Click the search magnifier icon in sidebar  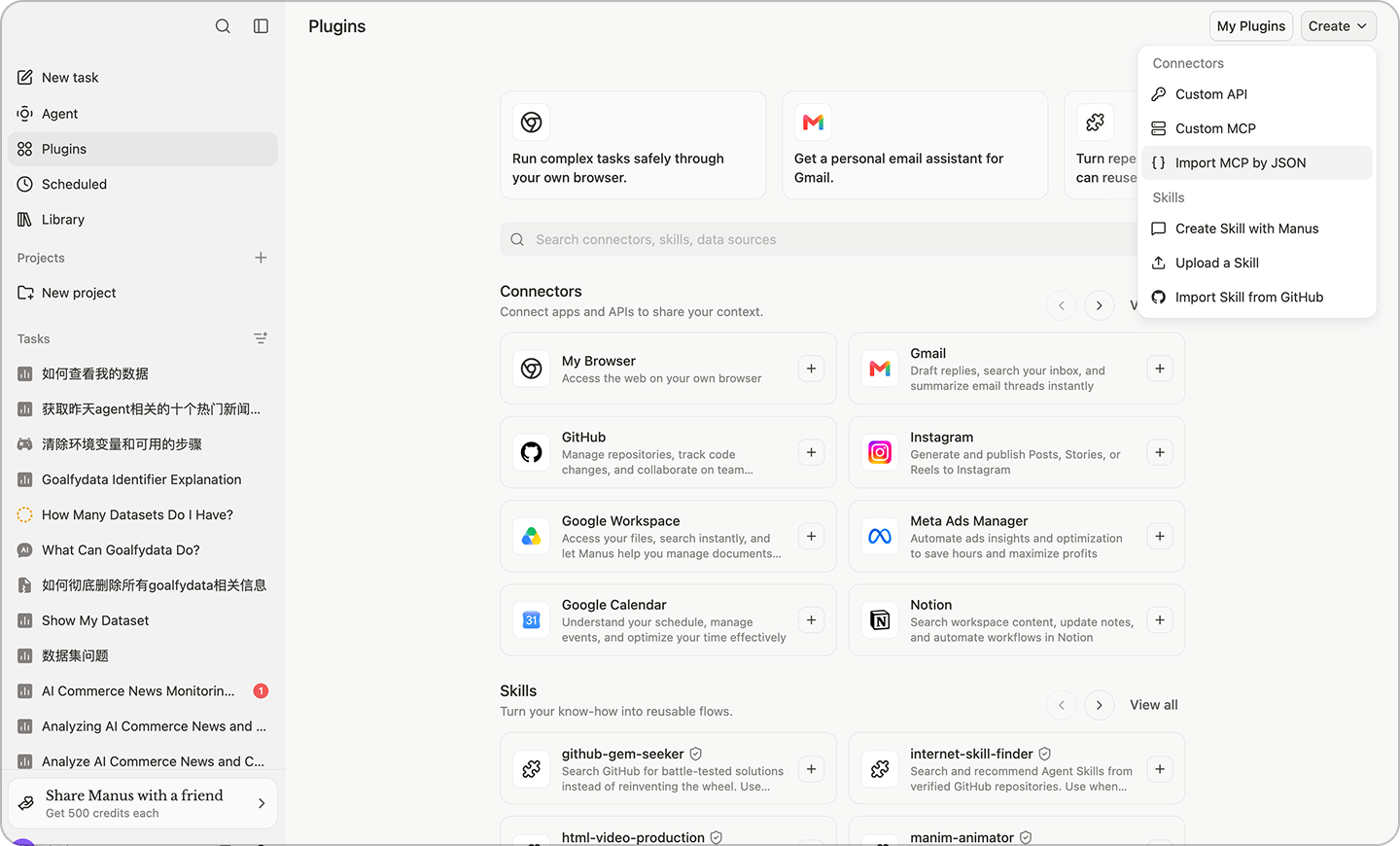click(223, 26)
